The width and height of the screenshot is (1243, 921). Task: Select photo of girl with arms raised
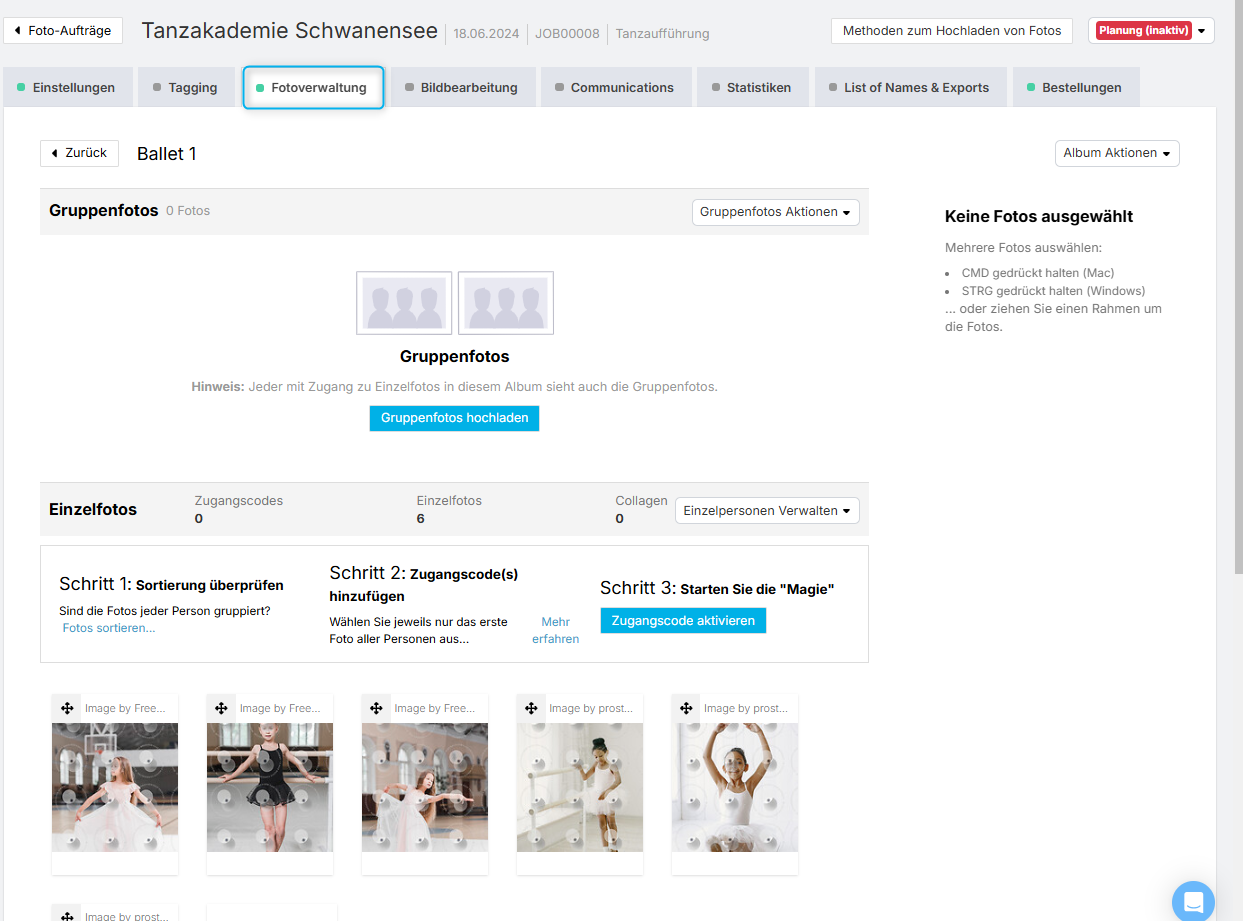tap(735, 787)
